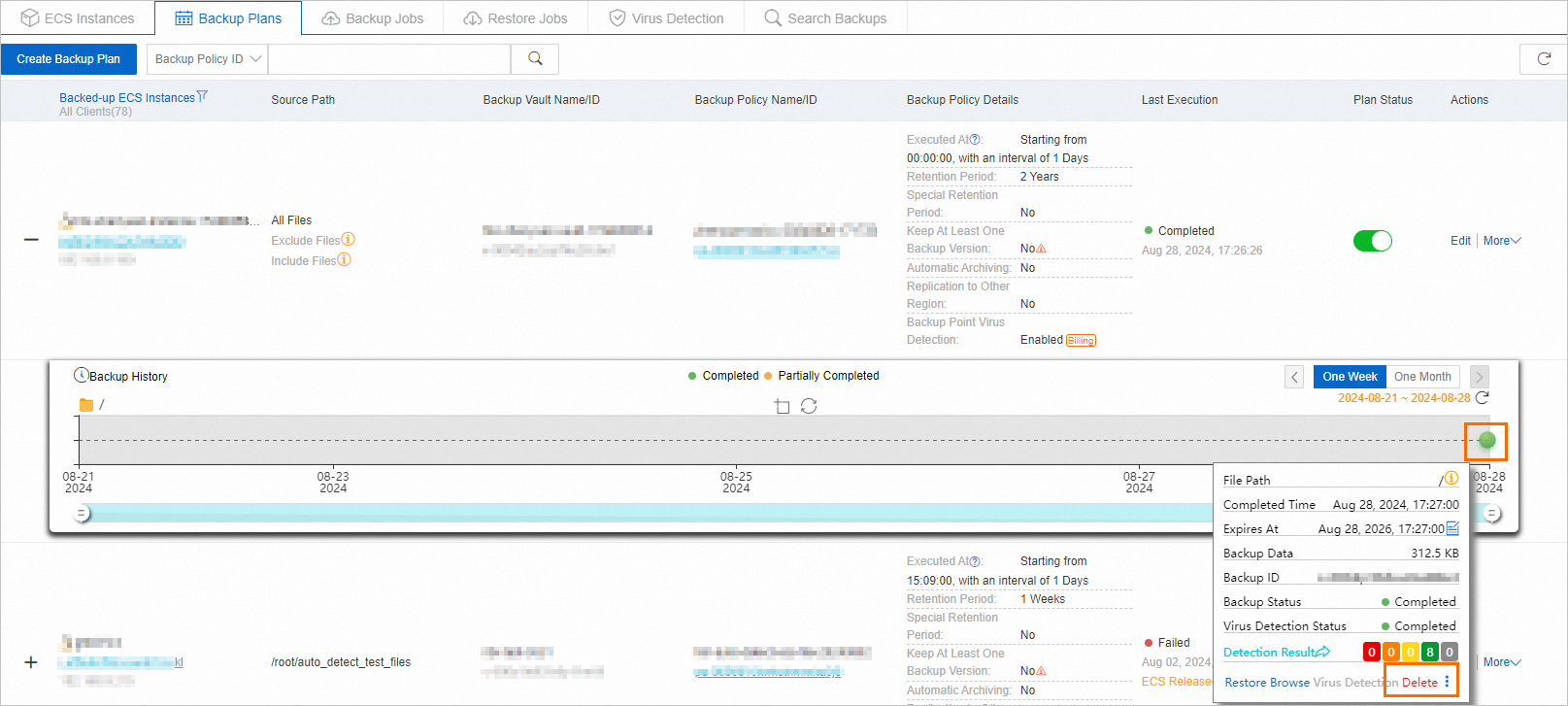Expand the second backup plan row
Image resolution: width=1568 pixels, height=706 pixels.
[31, 662]
